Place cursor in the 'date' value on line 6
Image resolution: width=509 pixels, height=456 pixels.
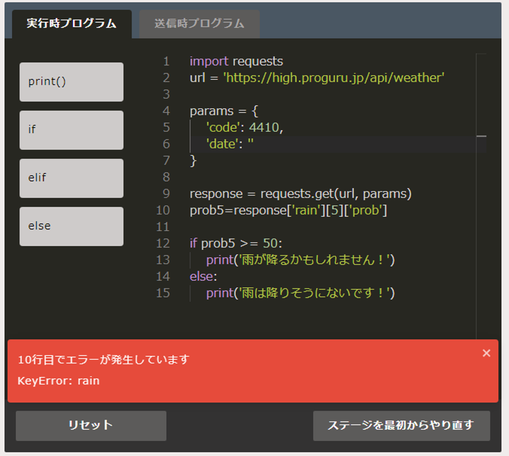(x=250, y=144)
